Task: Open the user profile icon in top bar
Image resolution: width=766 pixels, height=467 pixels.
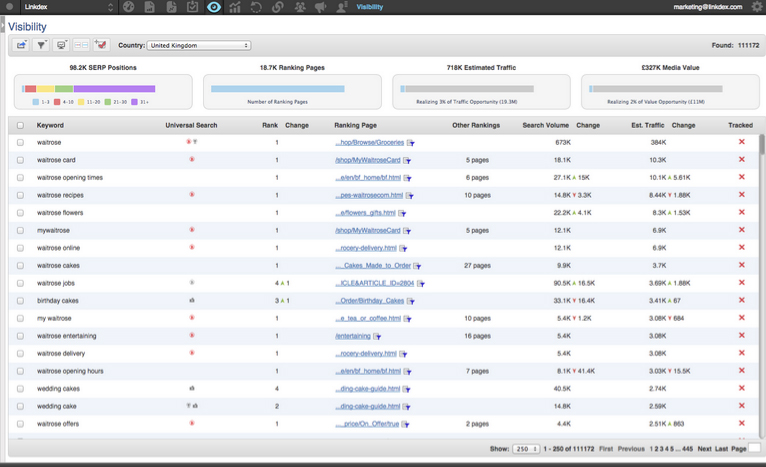Action: tap(341, 7)
